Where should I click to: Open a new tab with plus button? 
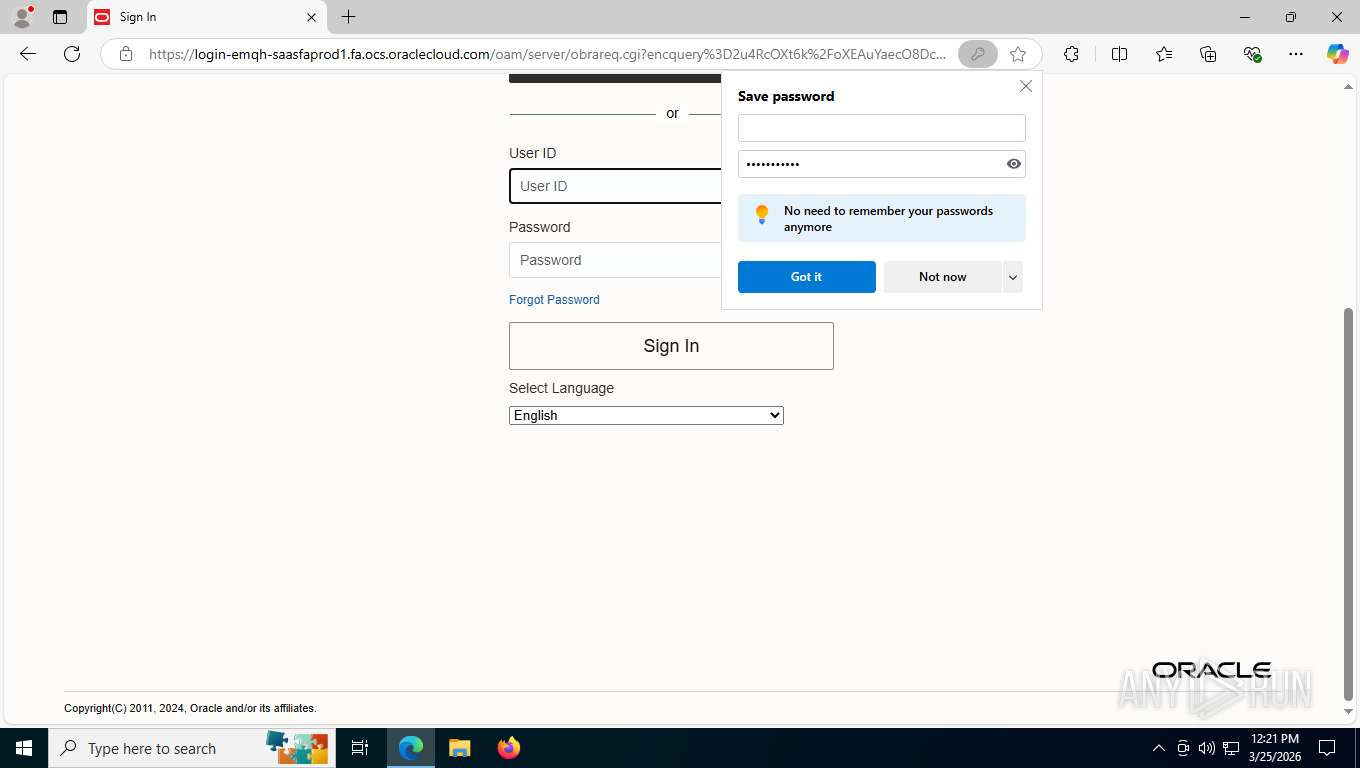pyautogui.click(x=348, y=17)
